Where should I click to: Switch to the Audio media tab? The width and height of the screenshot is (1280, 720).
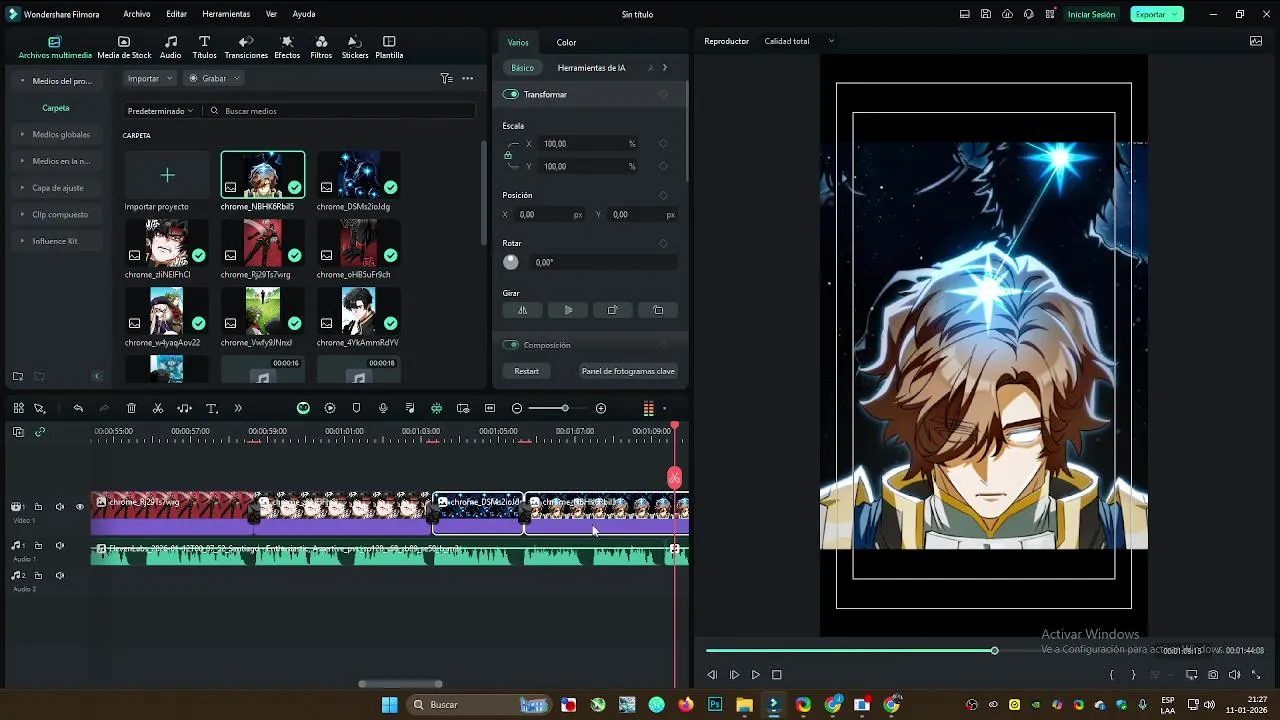coord(171,47)
